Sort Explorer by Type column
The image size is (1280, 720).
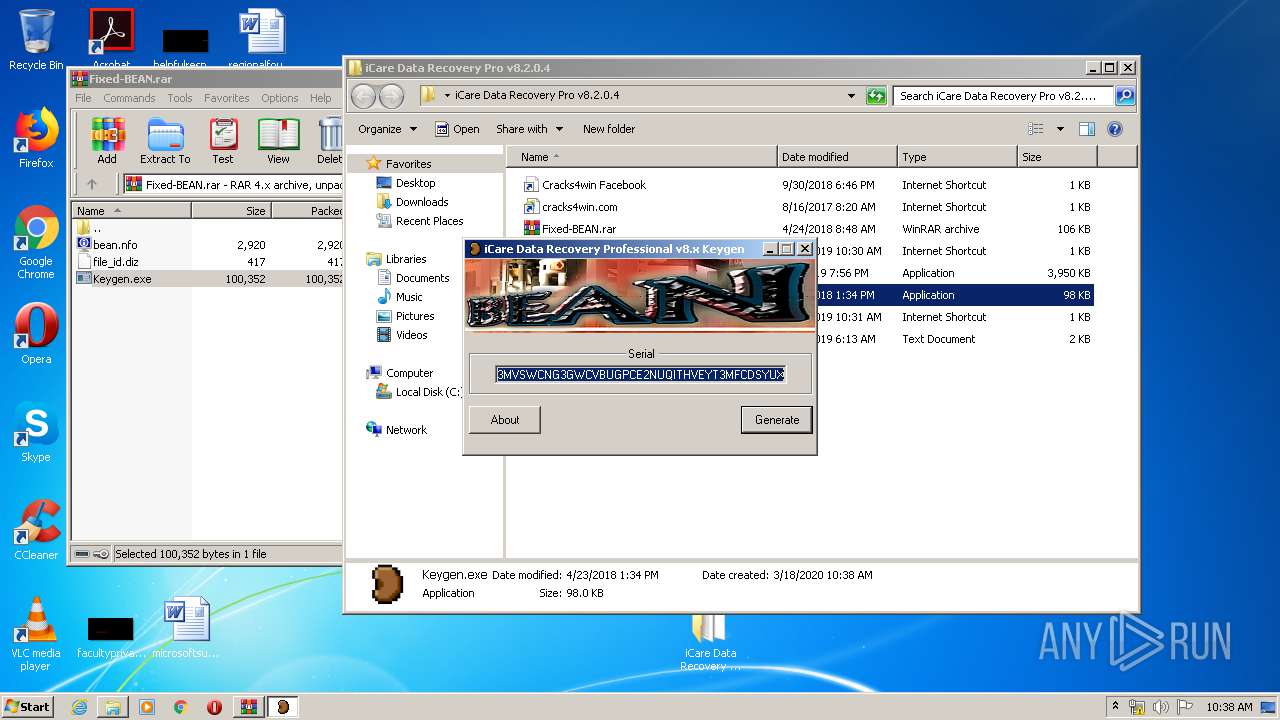coord(956,157)
